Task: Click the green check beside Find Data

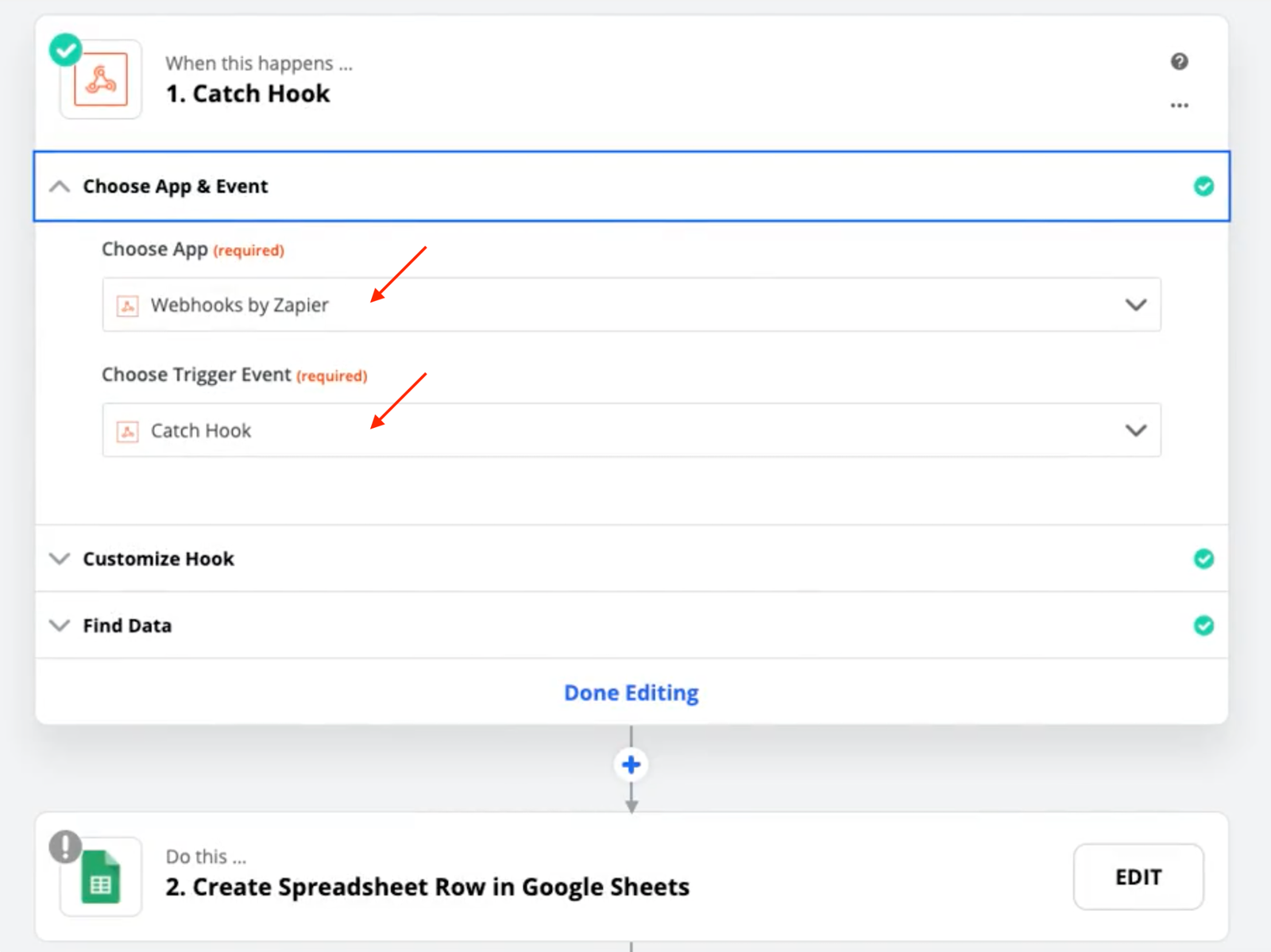Action: click(1203, 626)
